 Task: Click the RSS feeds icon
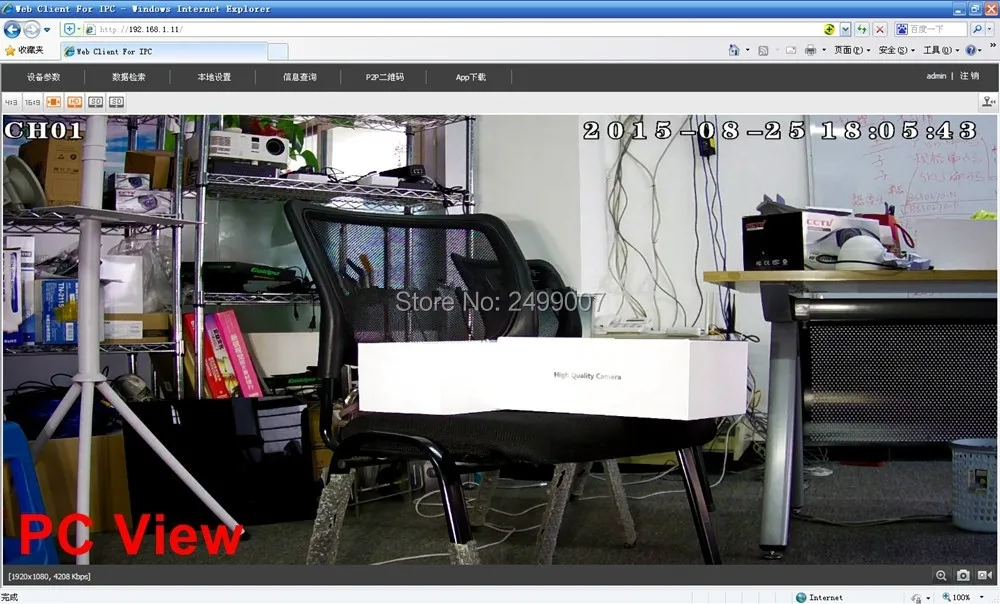[763, 50]
